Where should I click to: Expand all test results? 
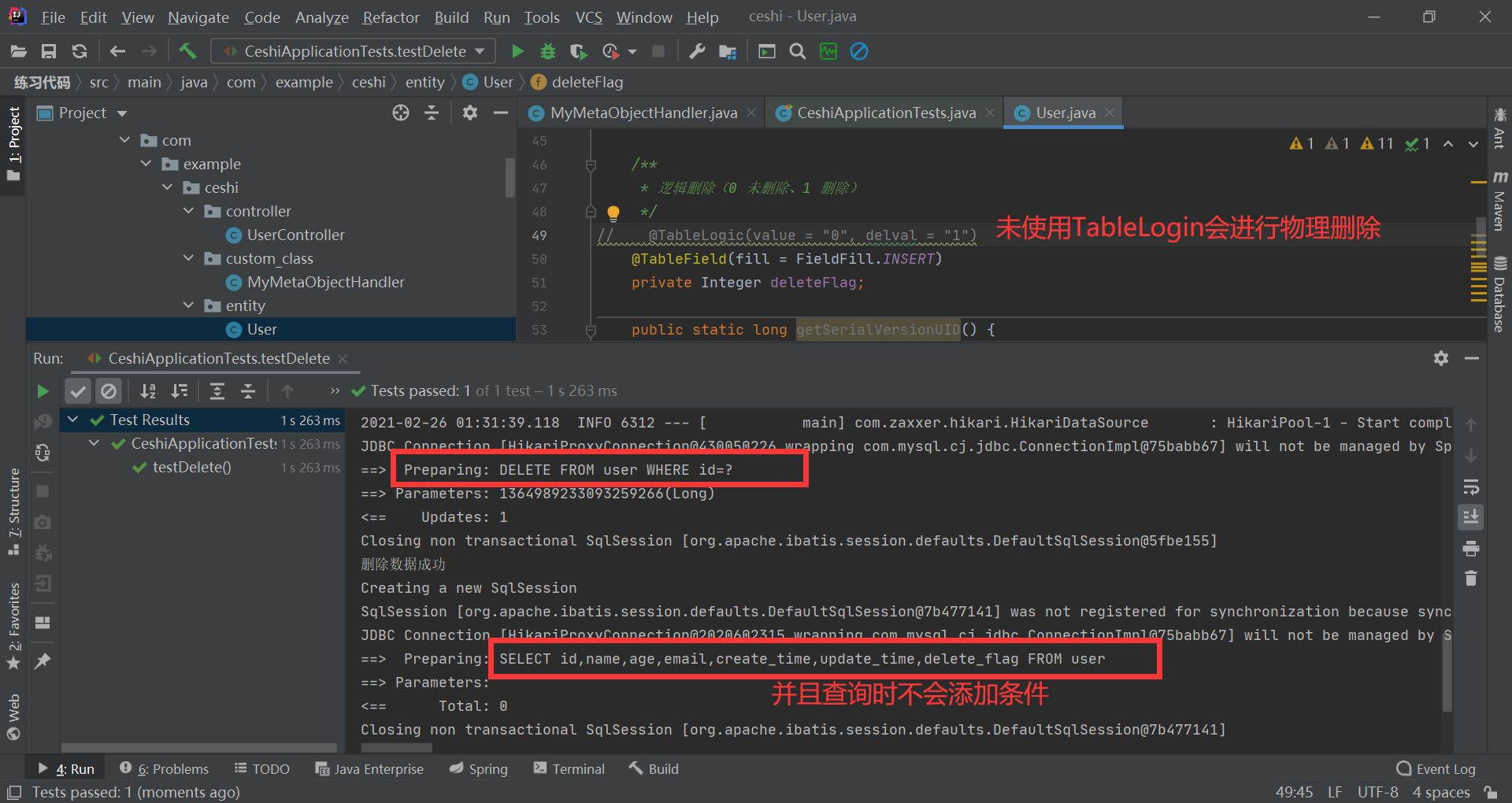(x=217, y=391)
